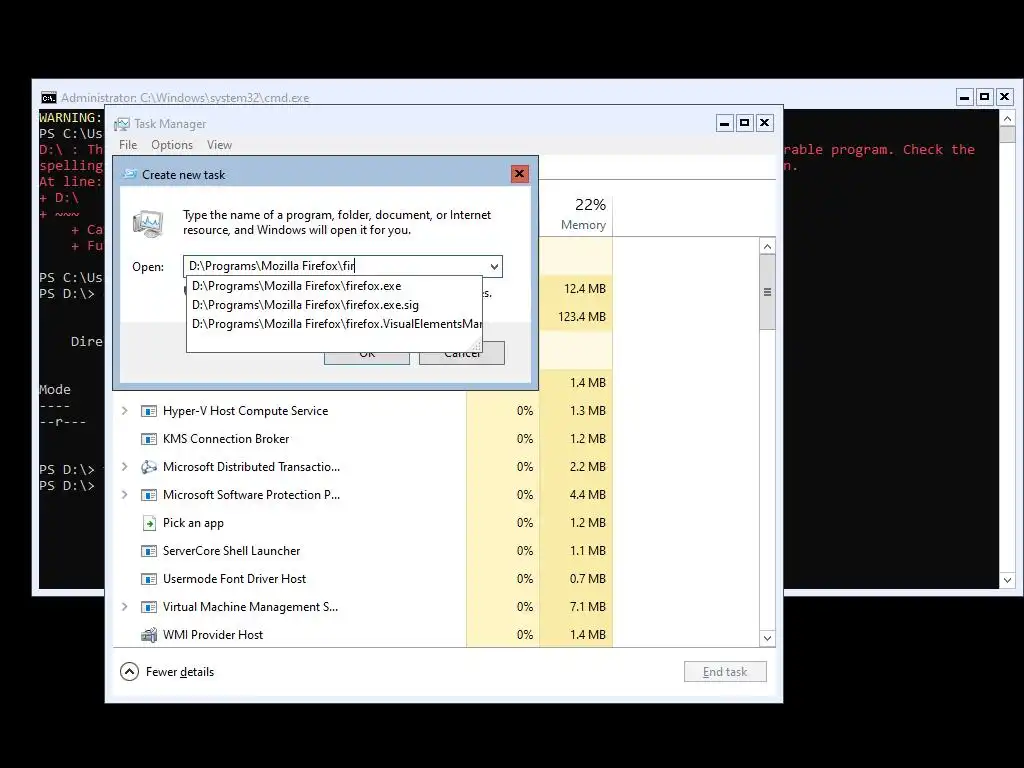Click Microsoft Distributed Transaction coordinator icon
The width and height of the screenshot is (1024, 768).
[x=149, y=467]
